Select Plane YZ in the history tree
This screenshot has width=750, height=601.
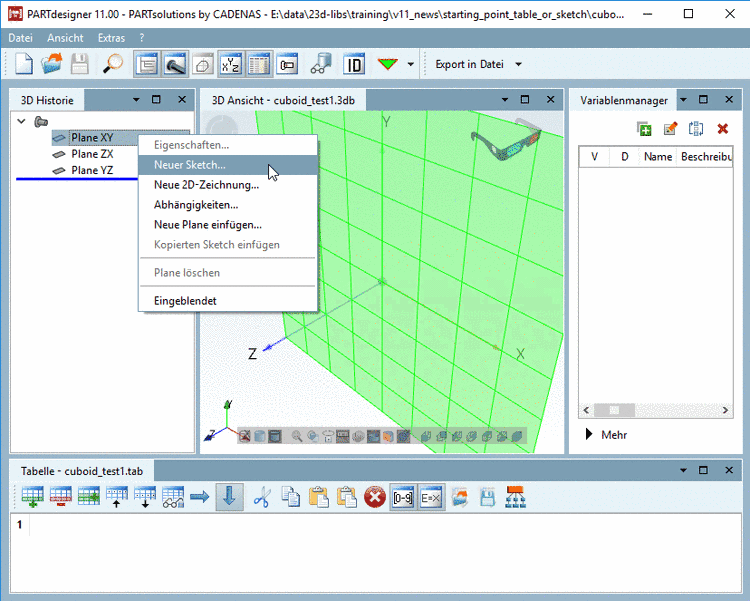(92, 170)
